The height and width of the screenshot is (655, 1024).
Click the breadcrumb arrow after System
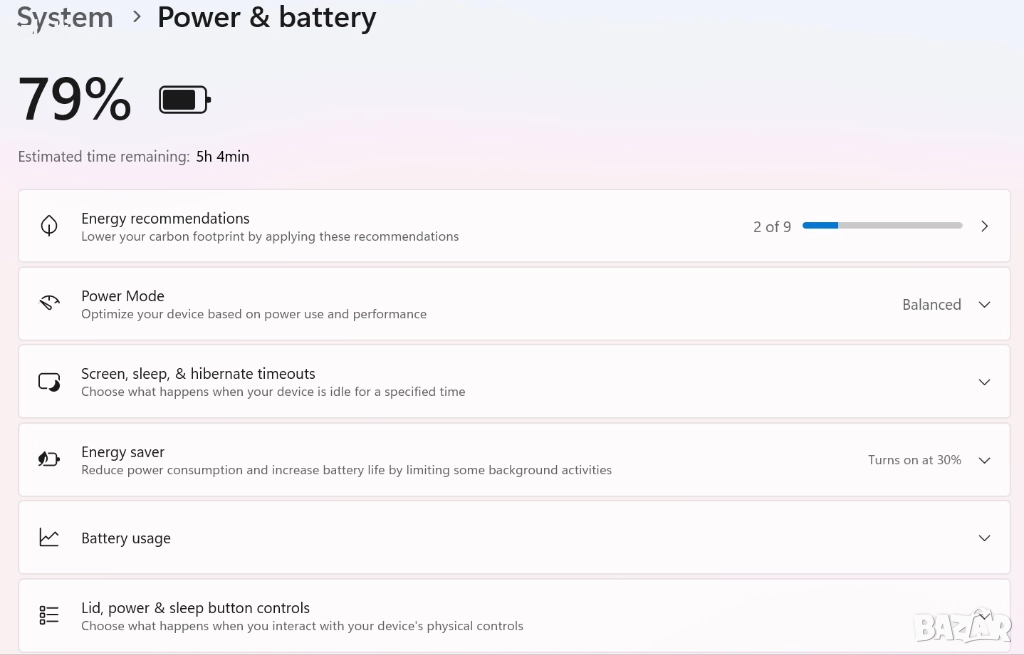pyautogui.click(x=136, y=18)
